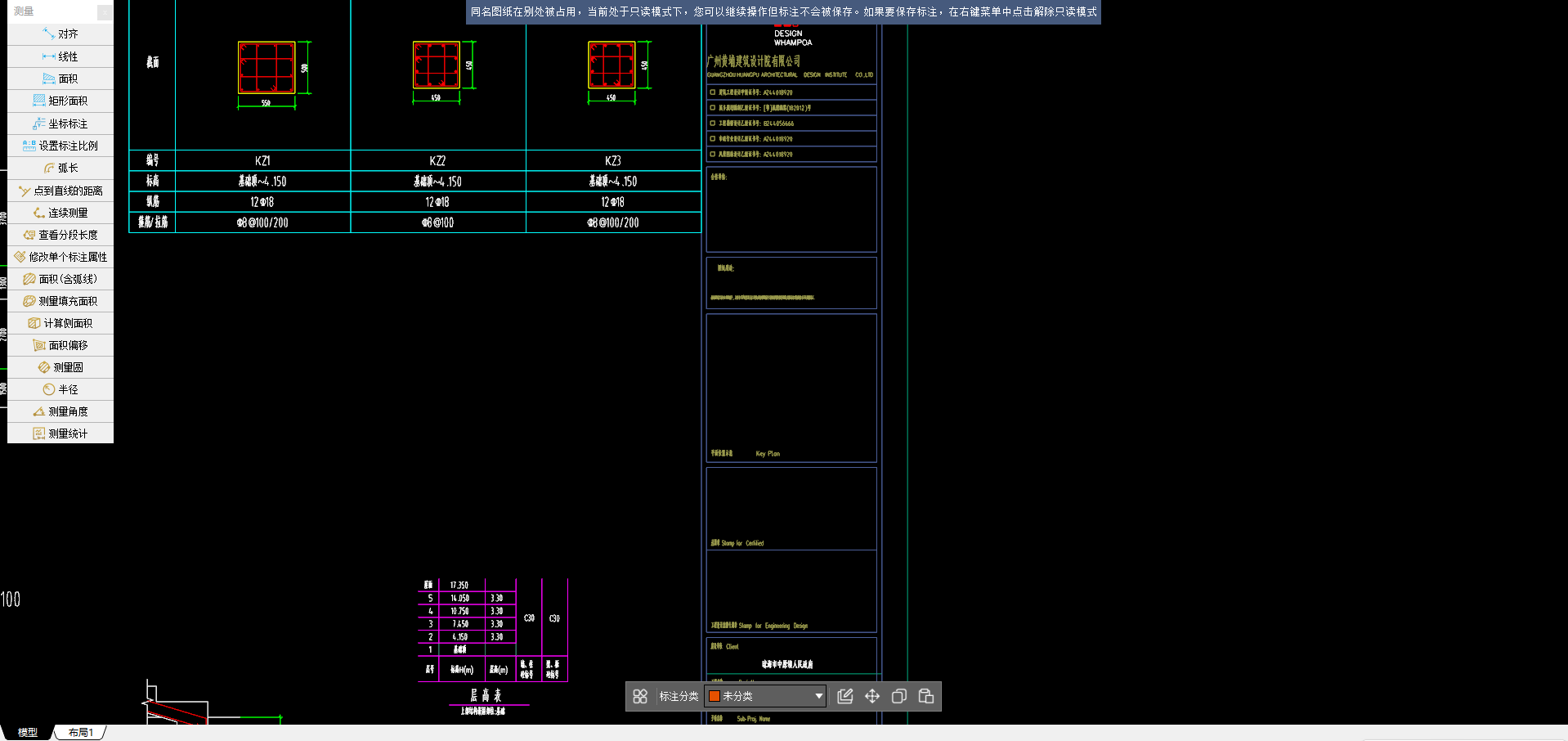The height and width of the screenshot is (741, 1568).
Task: Open the category grid icon beside 标注分类
Action: point(640,696)
